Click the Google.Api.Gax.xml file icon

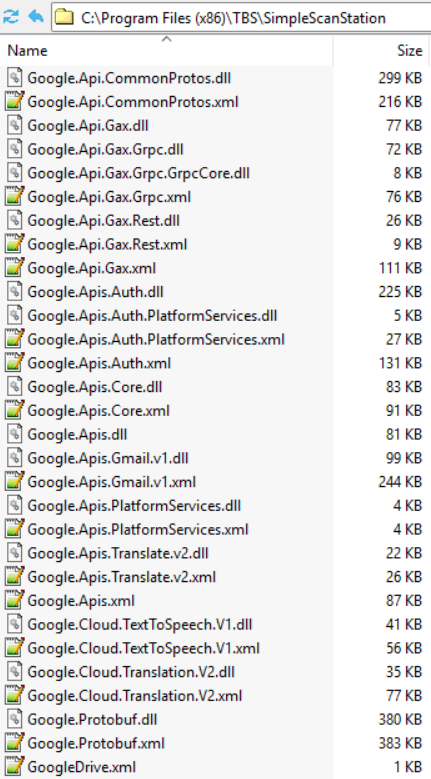coord(14,268)
